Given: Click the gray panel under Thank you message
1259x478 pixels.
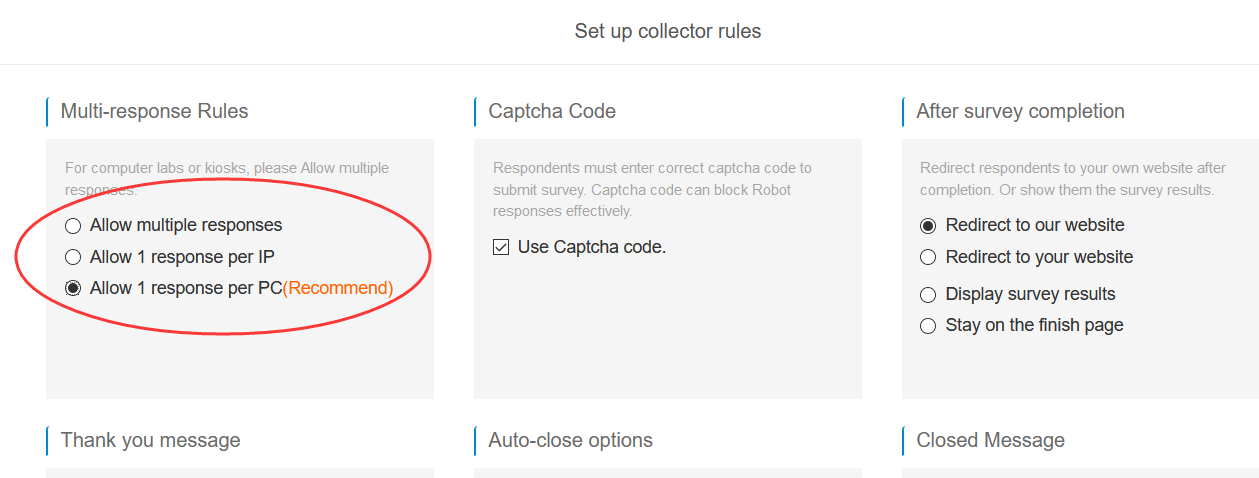Looking at the screenshot, I should [x=240, y=472].
